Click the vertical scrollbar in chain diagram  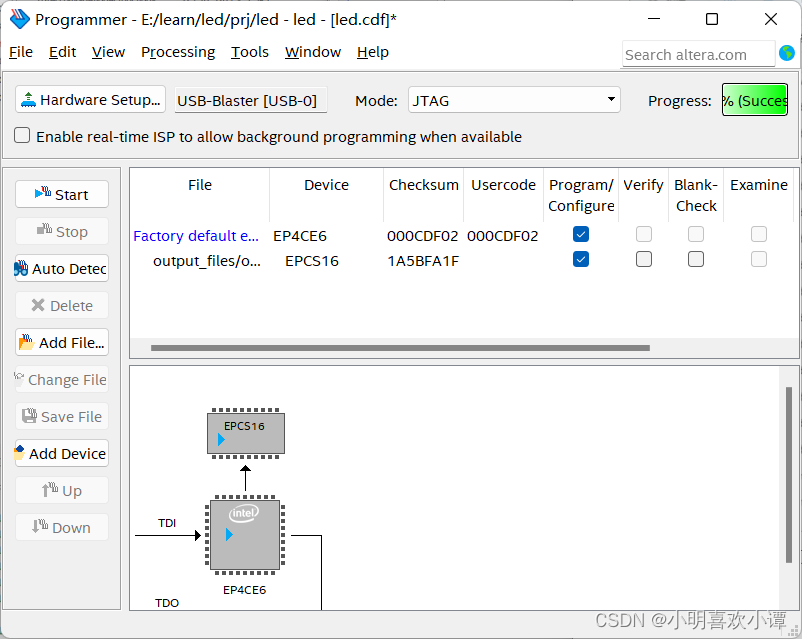[x=789, y=475]
